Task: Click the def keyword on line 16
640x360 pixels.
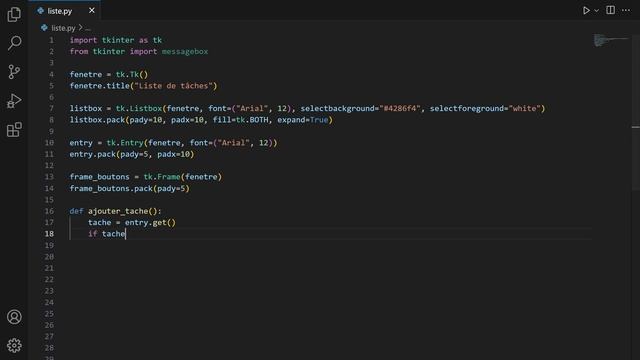Action: pyautogui.click(x=76, y=211)
